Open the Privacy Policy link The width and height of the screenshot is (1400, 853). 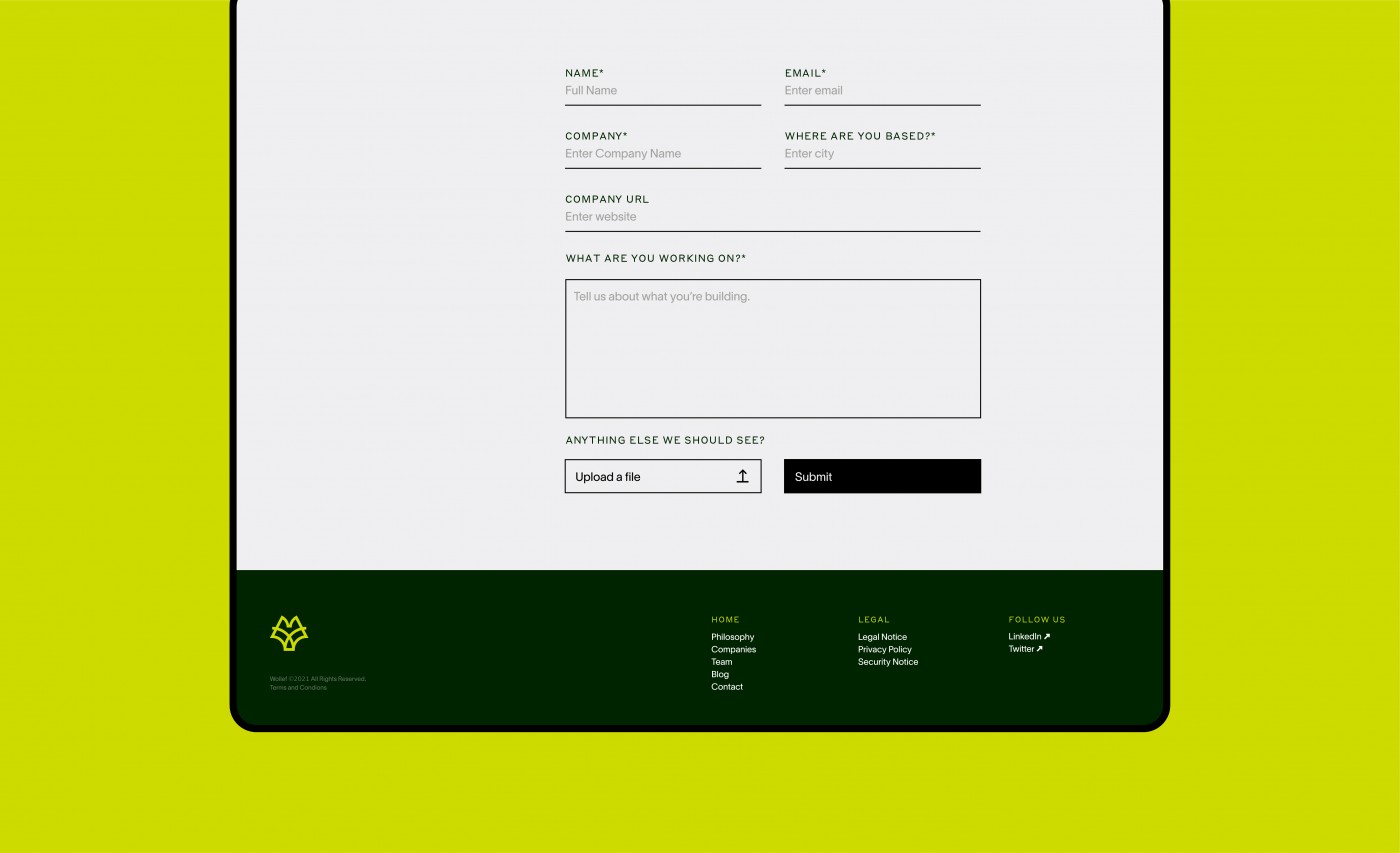click(x=884, y=650)
